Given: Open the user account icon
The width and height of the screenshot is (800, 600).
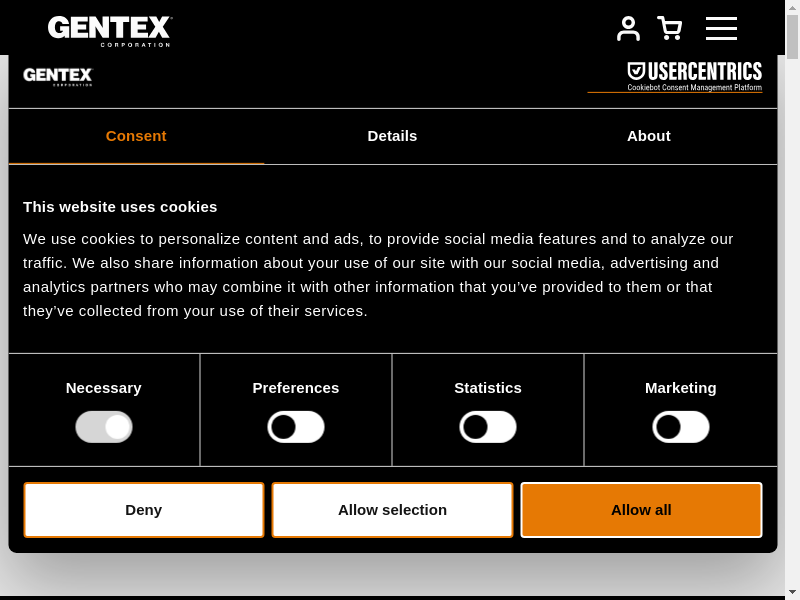Looking at the screenshot, I should coord(628,29).
